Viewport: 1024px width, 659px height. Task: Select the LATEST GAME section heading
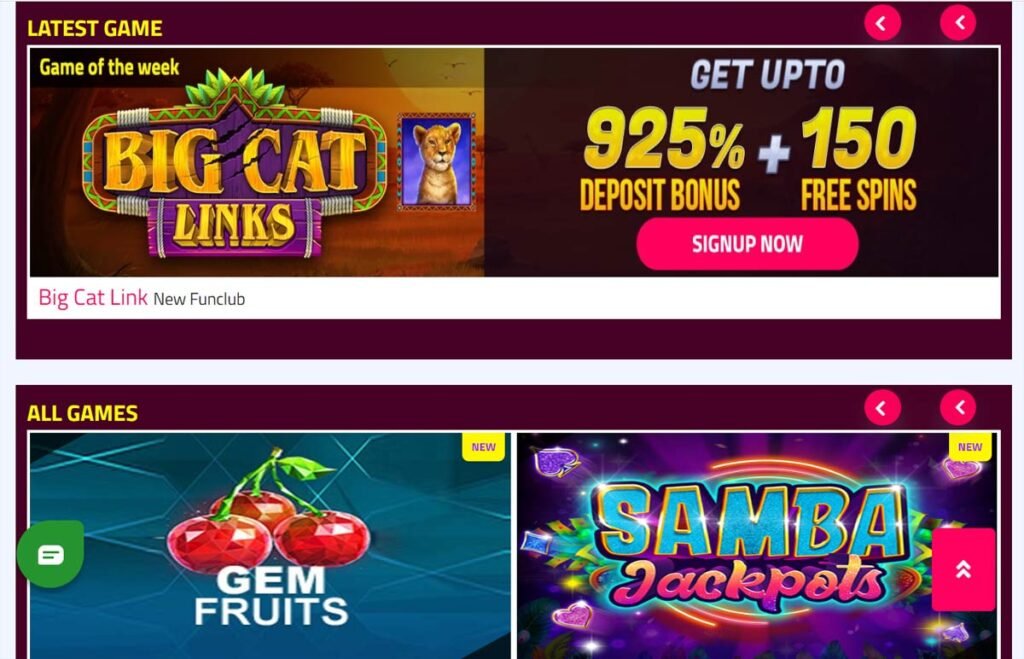pos(95,28)
